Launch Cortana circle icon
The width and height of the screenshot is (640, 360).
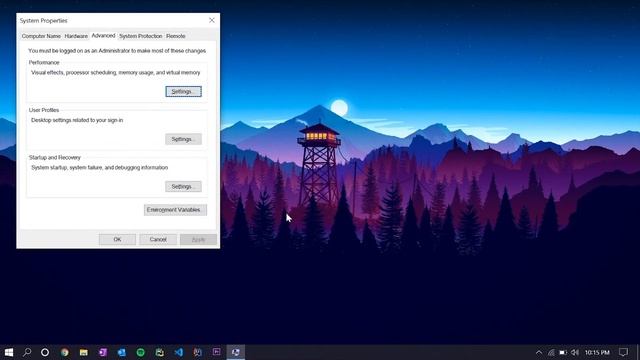[x=45, y=352]
